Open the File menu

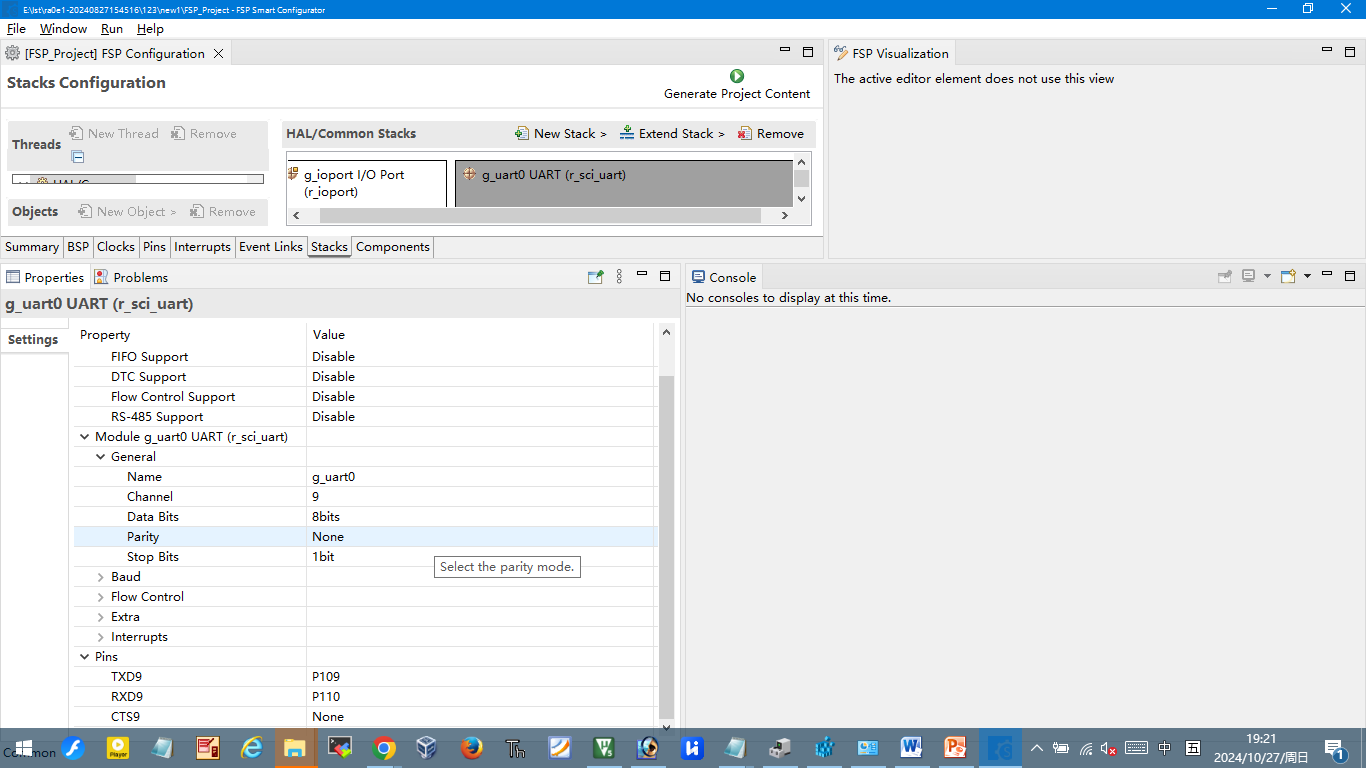tap(16, 29)
